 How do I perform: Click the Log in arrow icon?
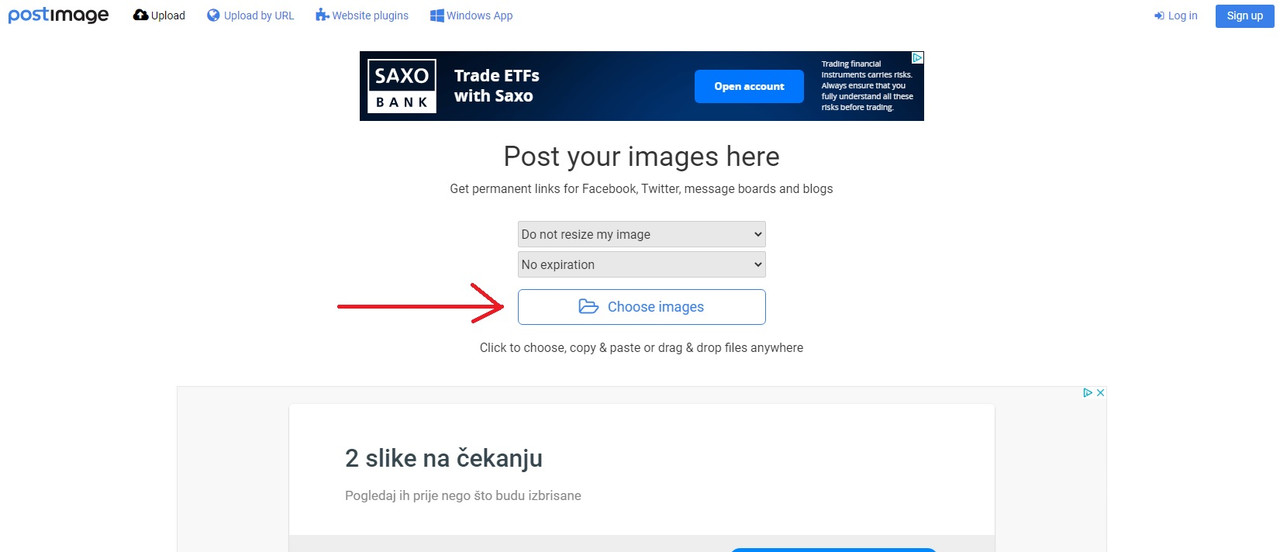[x=1159, y=15]
